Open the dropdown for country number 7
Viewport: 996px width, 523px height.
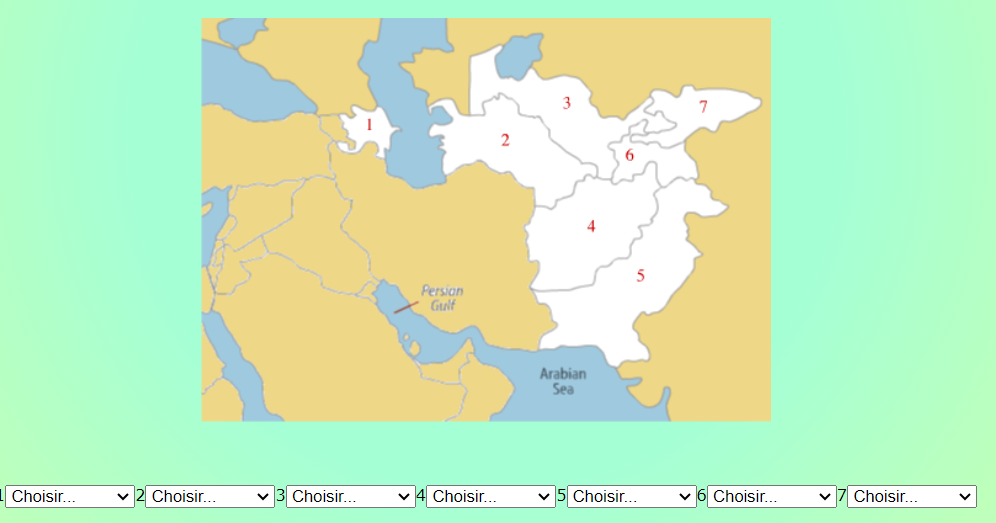tap(911, 496)
